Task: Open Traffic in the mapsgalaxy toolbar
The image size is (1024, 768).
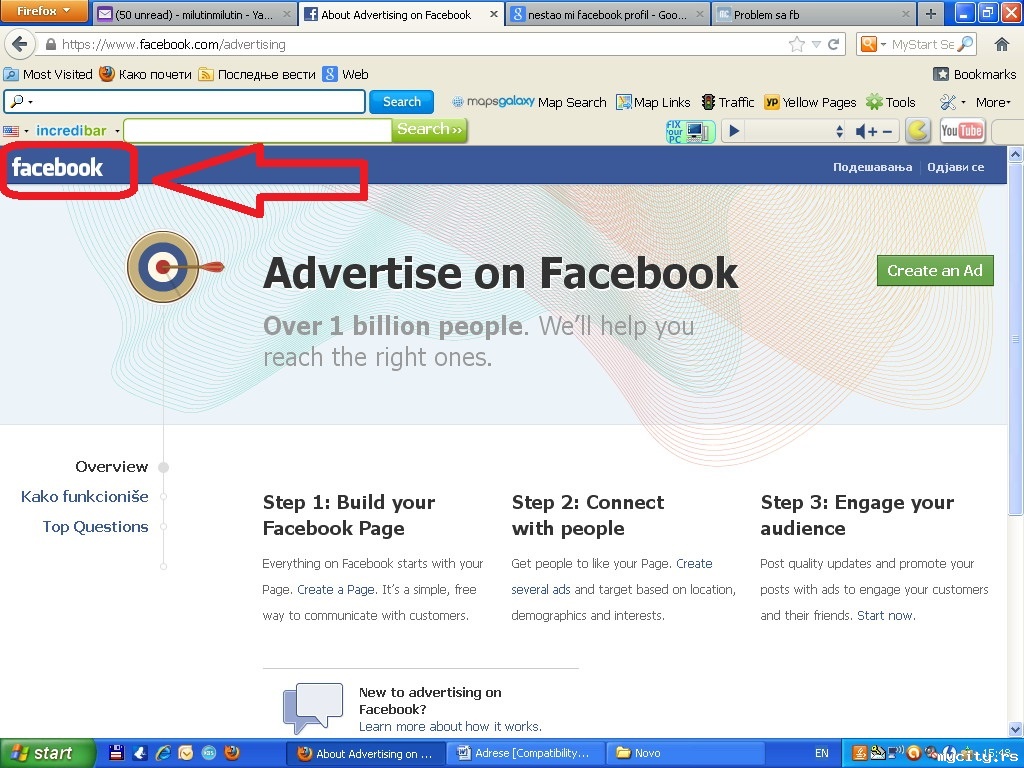Action: (x=728, y=103)
